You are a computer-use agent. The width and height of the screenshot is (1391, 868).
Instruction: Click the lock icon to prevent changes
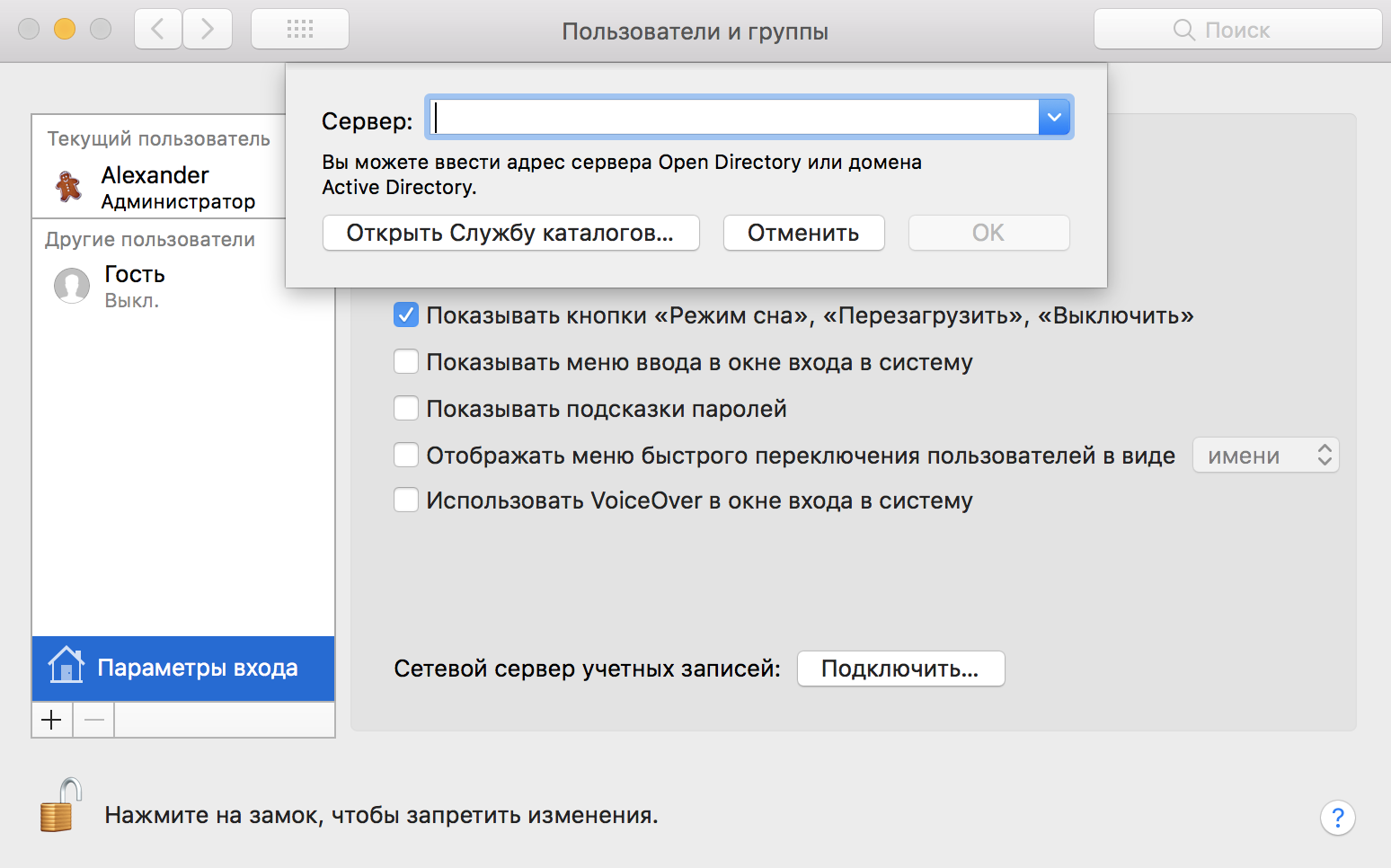click(x=61, y=805)
